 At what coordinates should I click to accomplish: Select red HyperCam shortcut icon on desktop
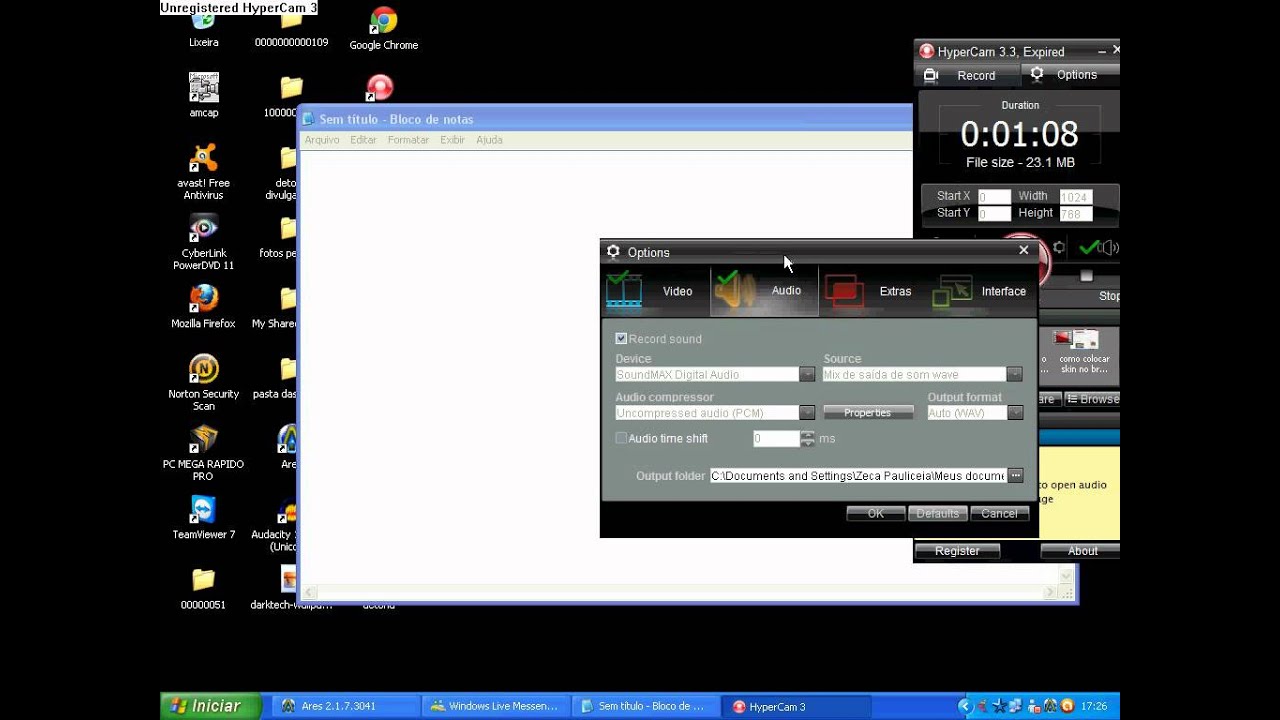click(x=379, y=88)
